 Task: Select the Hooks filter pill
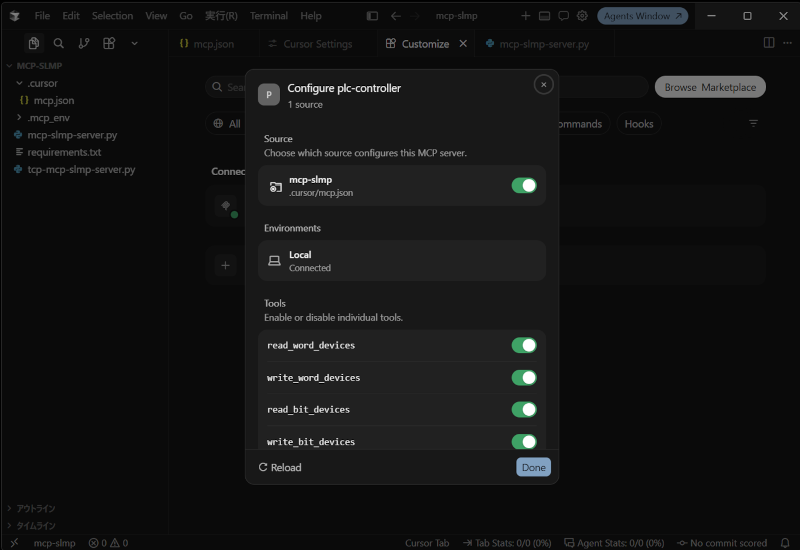639,124
